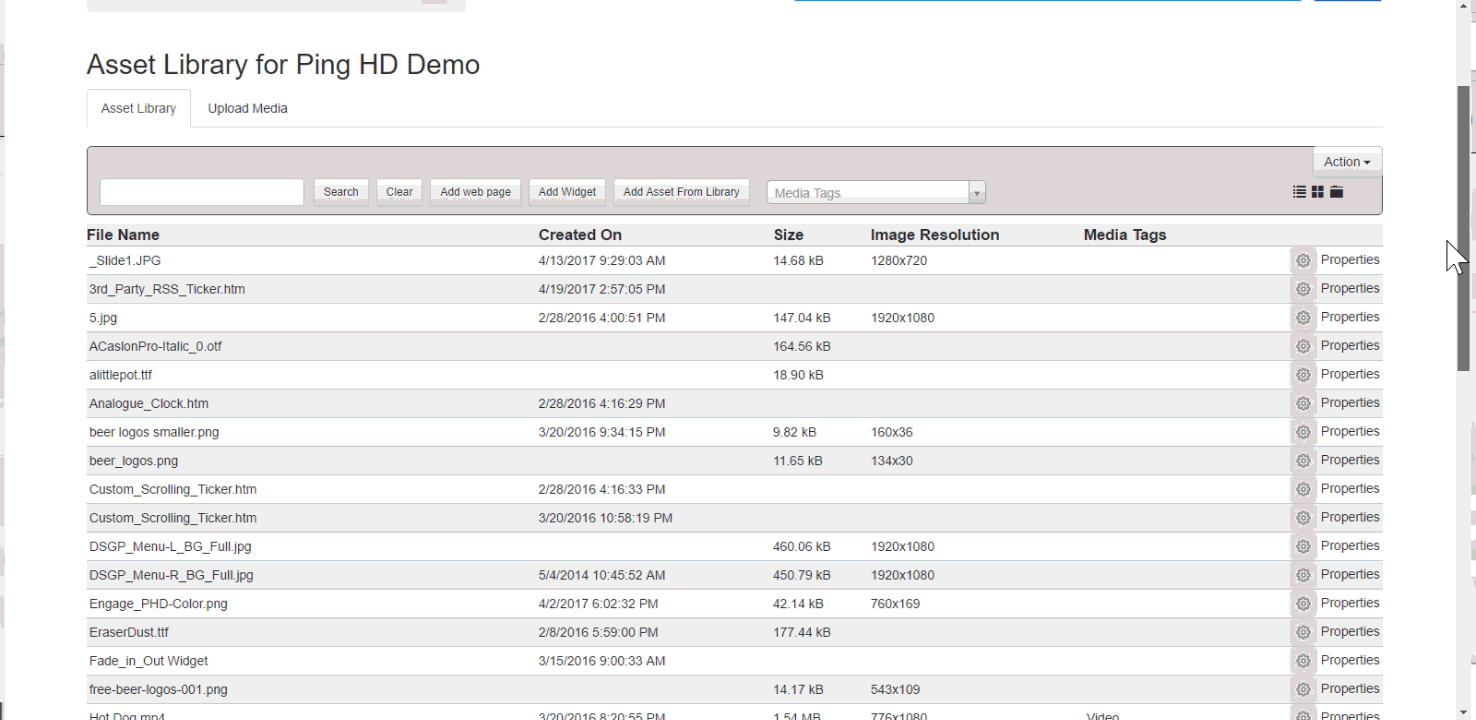Switch to list view icon
This screenshot has height=720, width=1476.
click(x=1299, y=192)
